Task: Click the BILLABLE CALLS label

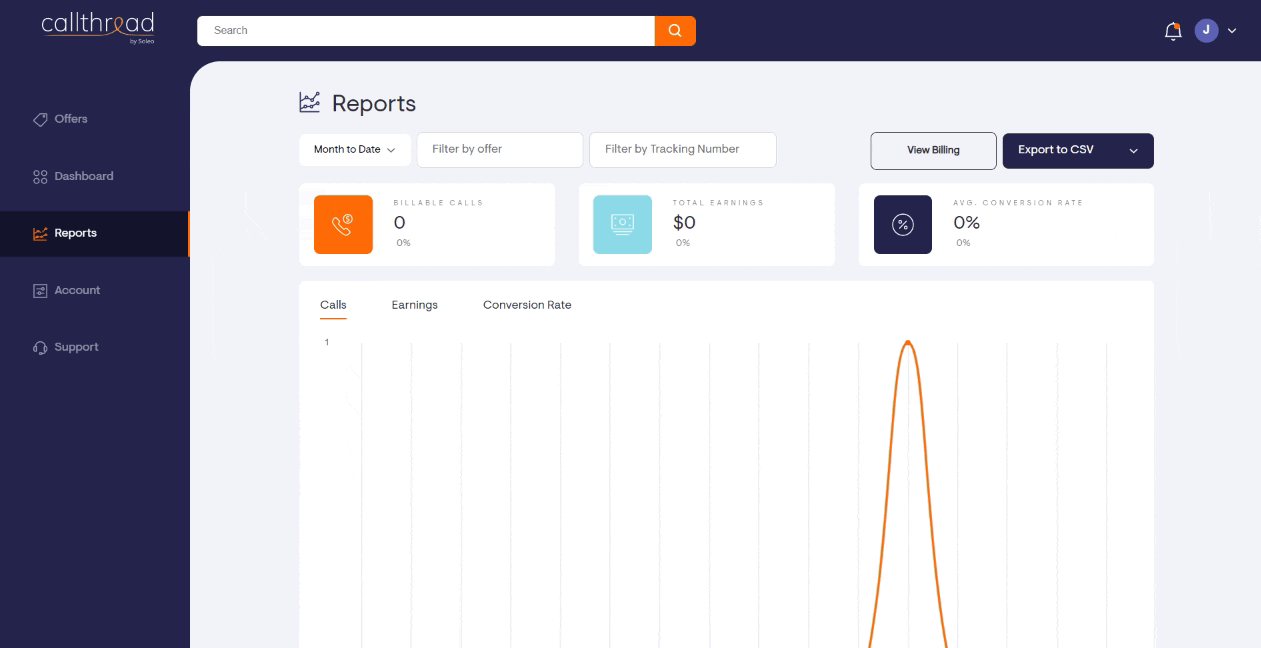Action: [x=438, y=203]
